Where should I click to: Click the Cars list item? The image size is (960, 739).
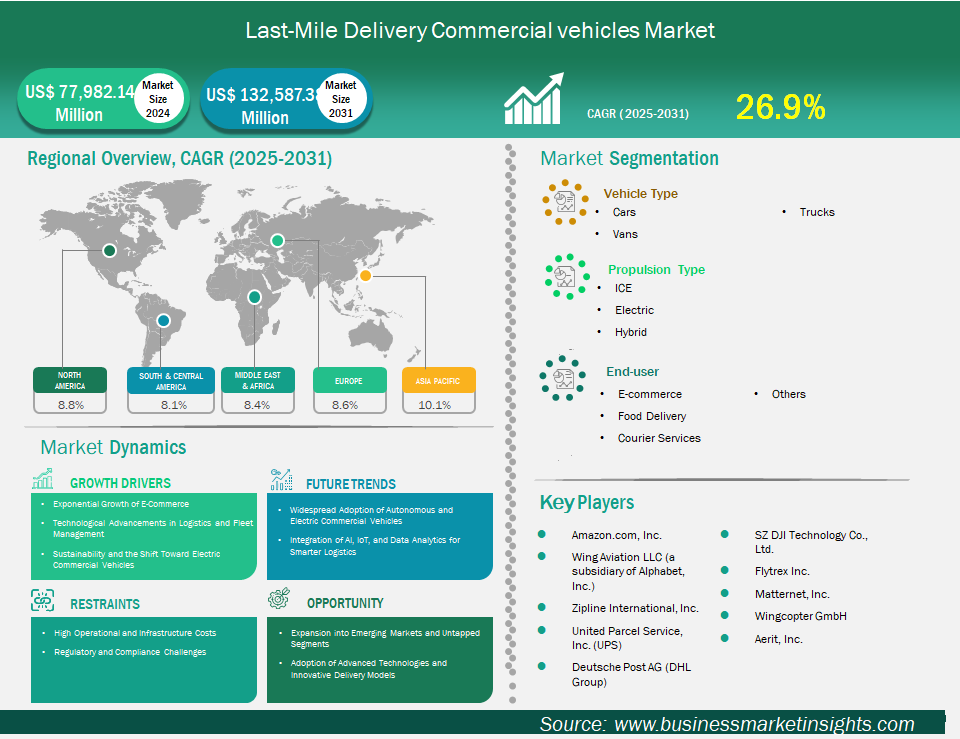click(x=624, y=212)
